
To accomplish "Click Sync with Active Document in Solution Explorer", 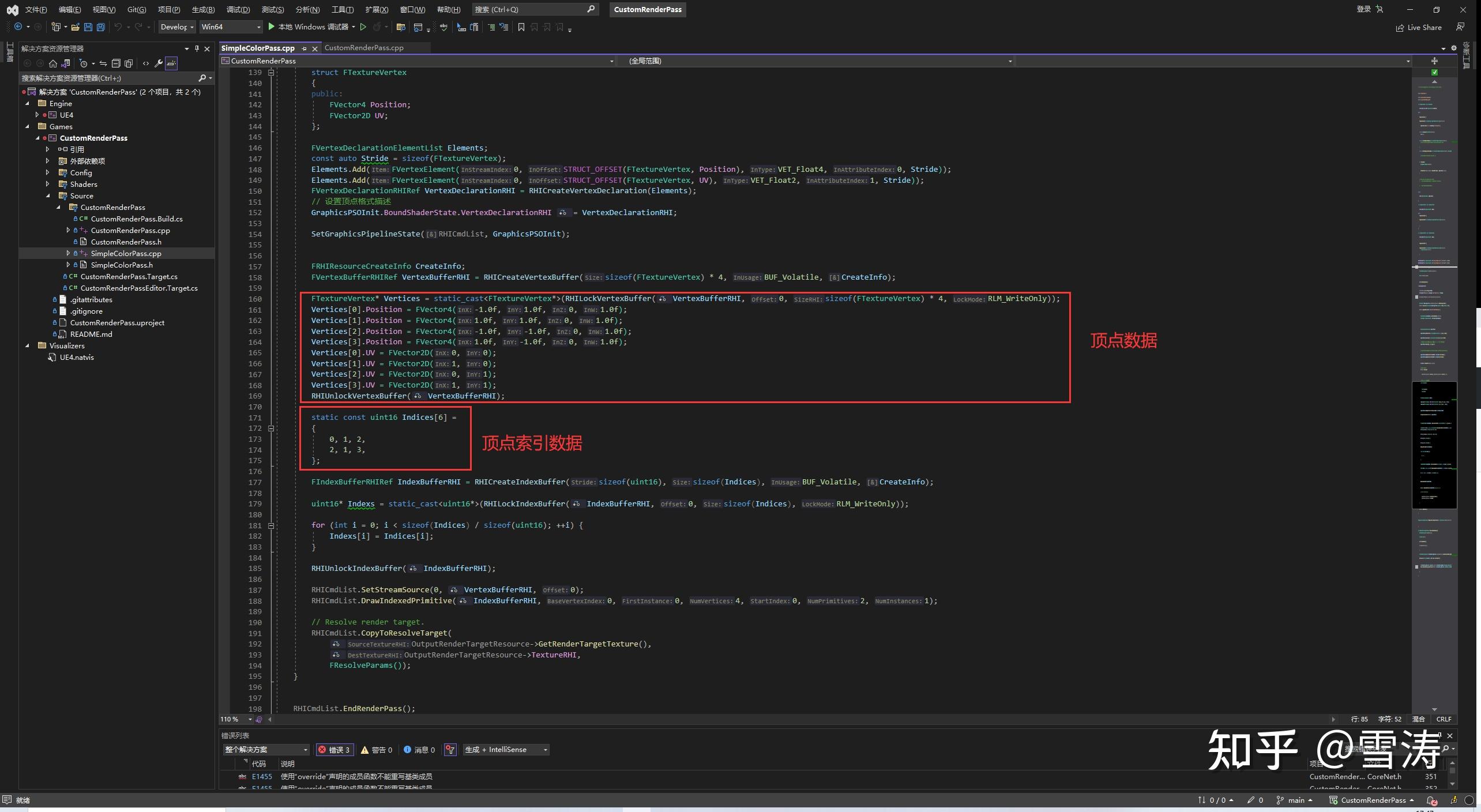I will (103, 63).
